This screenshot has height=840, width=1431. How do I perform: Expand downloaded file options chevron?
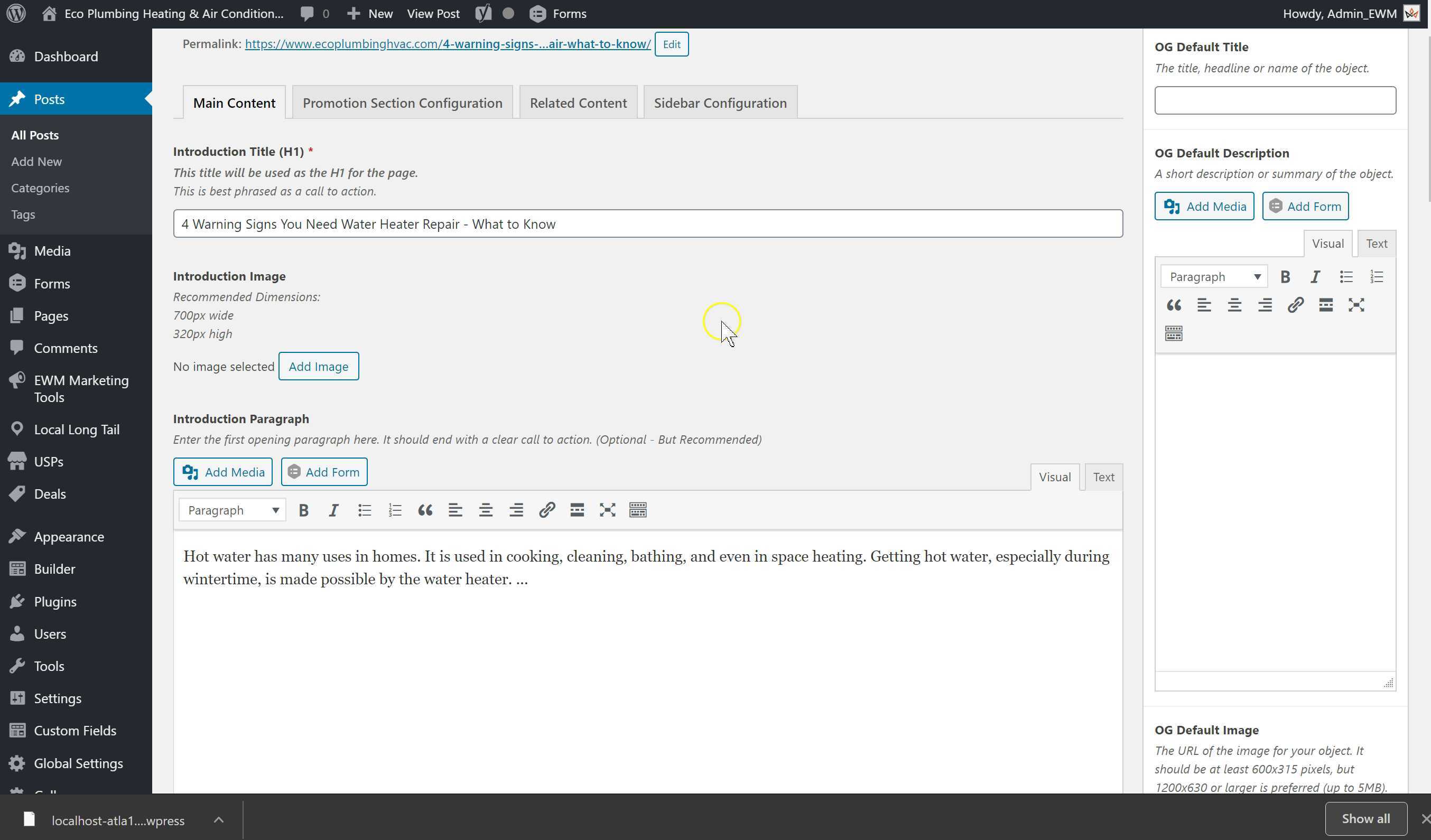(x=219, y=819)
